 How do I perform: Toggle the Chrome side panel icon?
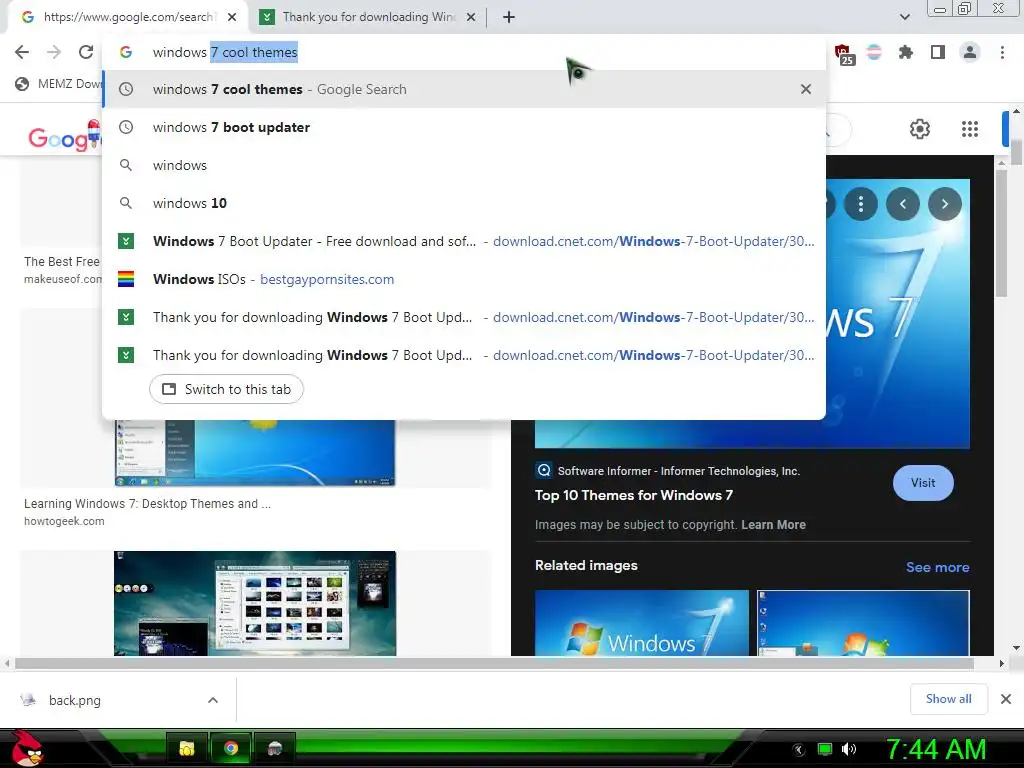click(938, 52)
